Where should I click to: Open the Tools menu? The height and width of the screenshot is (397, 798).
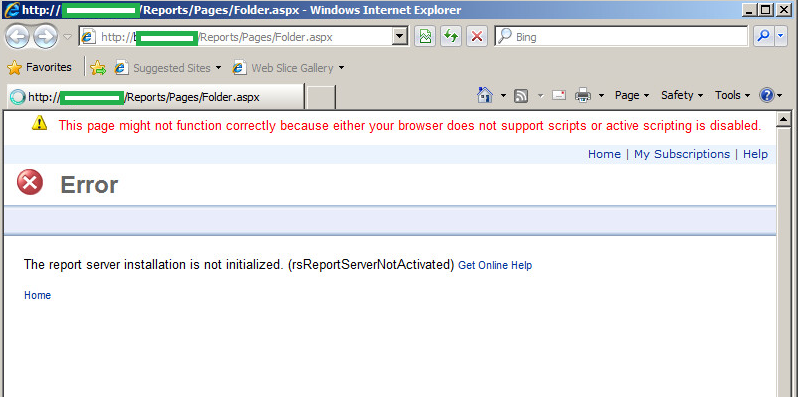pos(732,95)
